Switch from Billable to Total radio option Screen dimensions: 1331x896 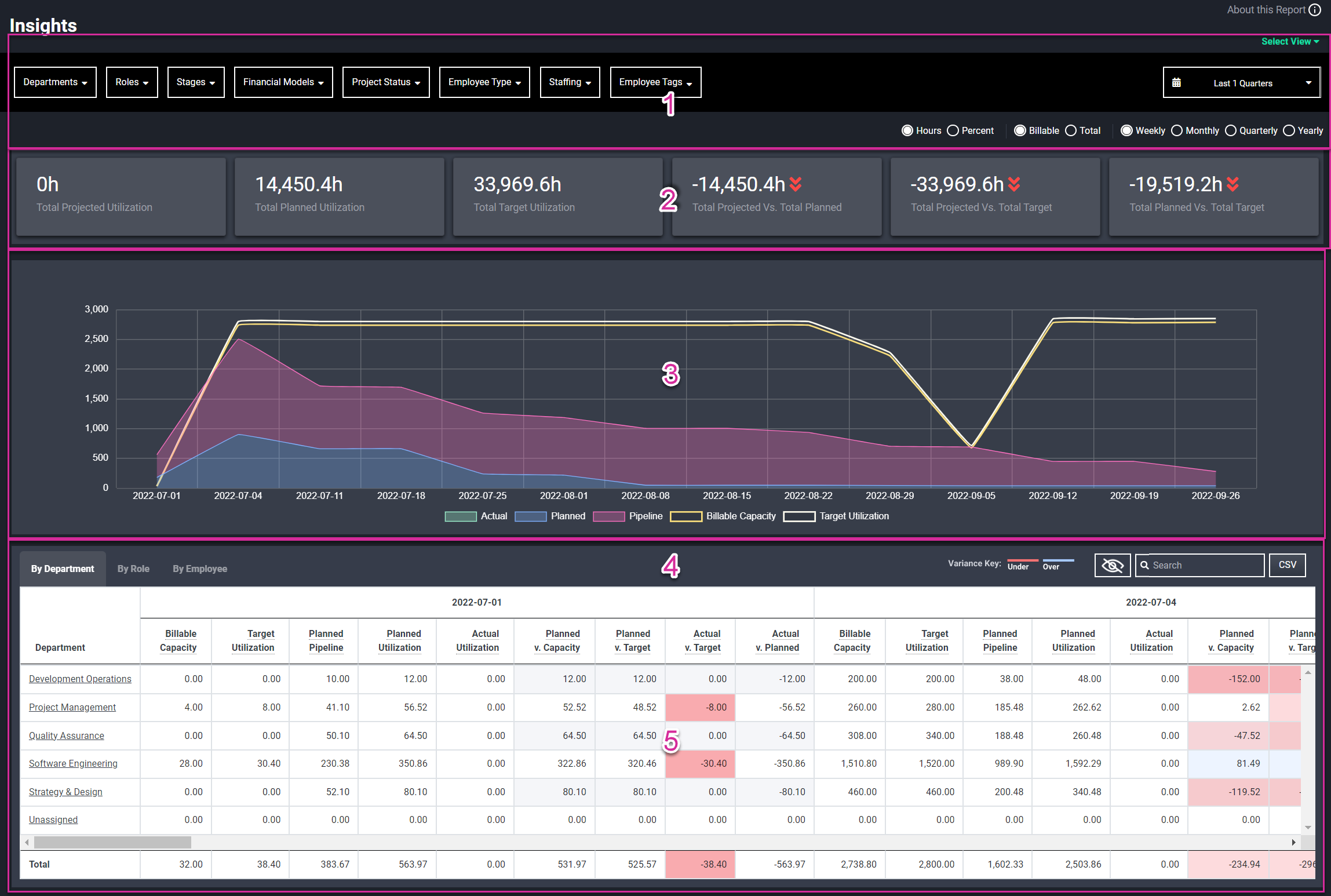(x=1070, y=130)
